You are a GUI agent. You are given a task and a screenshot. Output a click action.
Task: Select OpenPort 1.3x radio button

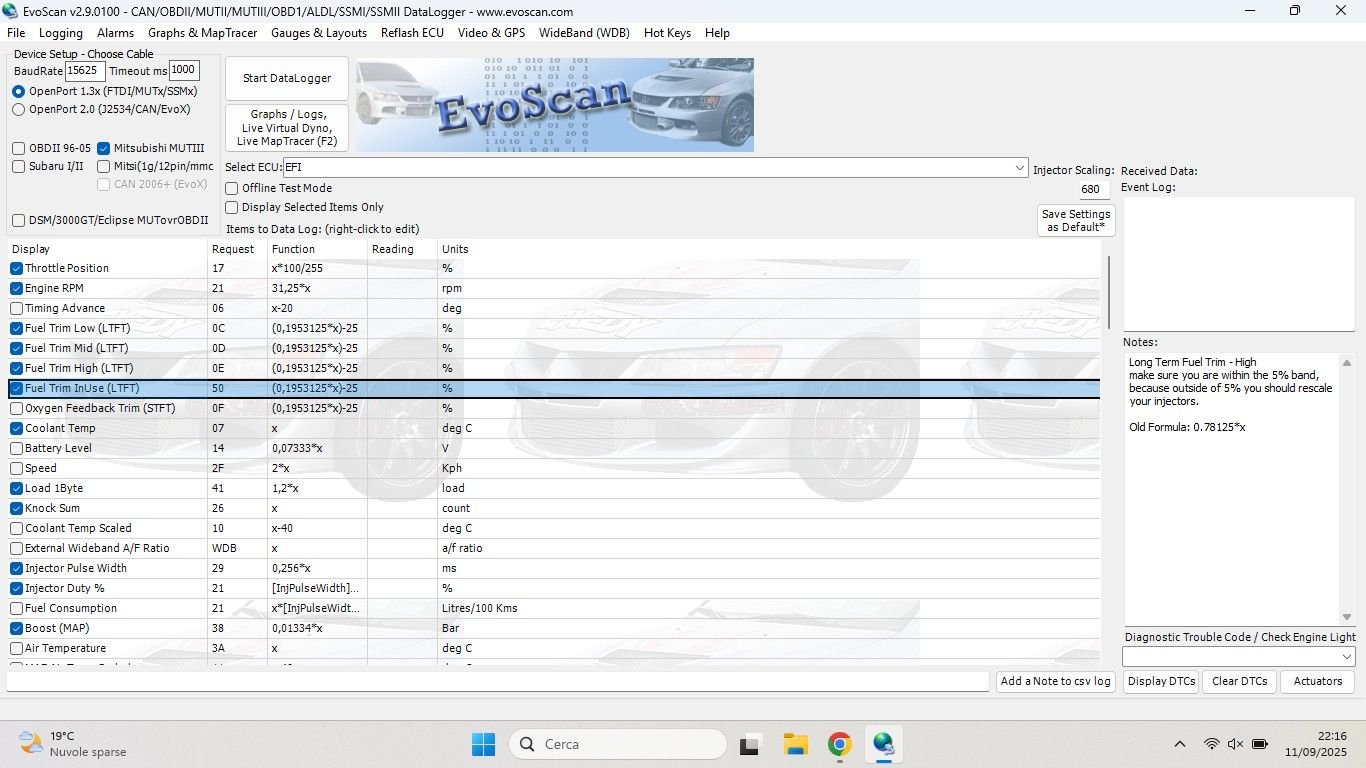pyautogui.click(x=19, y=91)
